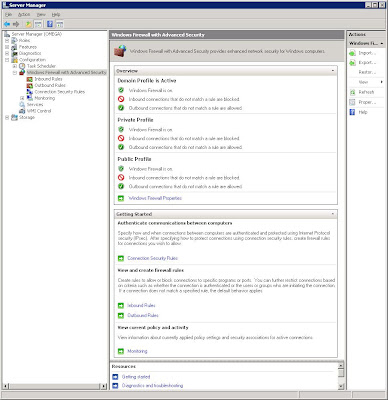Click up arrow of Resources vertical scrollbar
The image size is (388, 400).
coord(341,365)
